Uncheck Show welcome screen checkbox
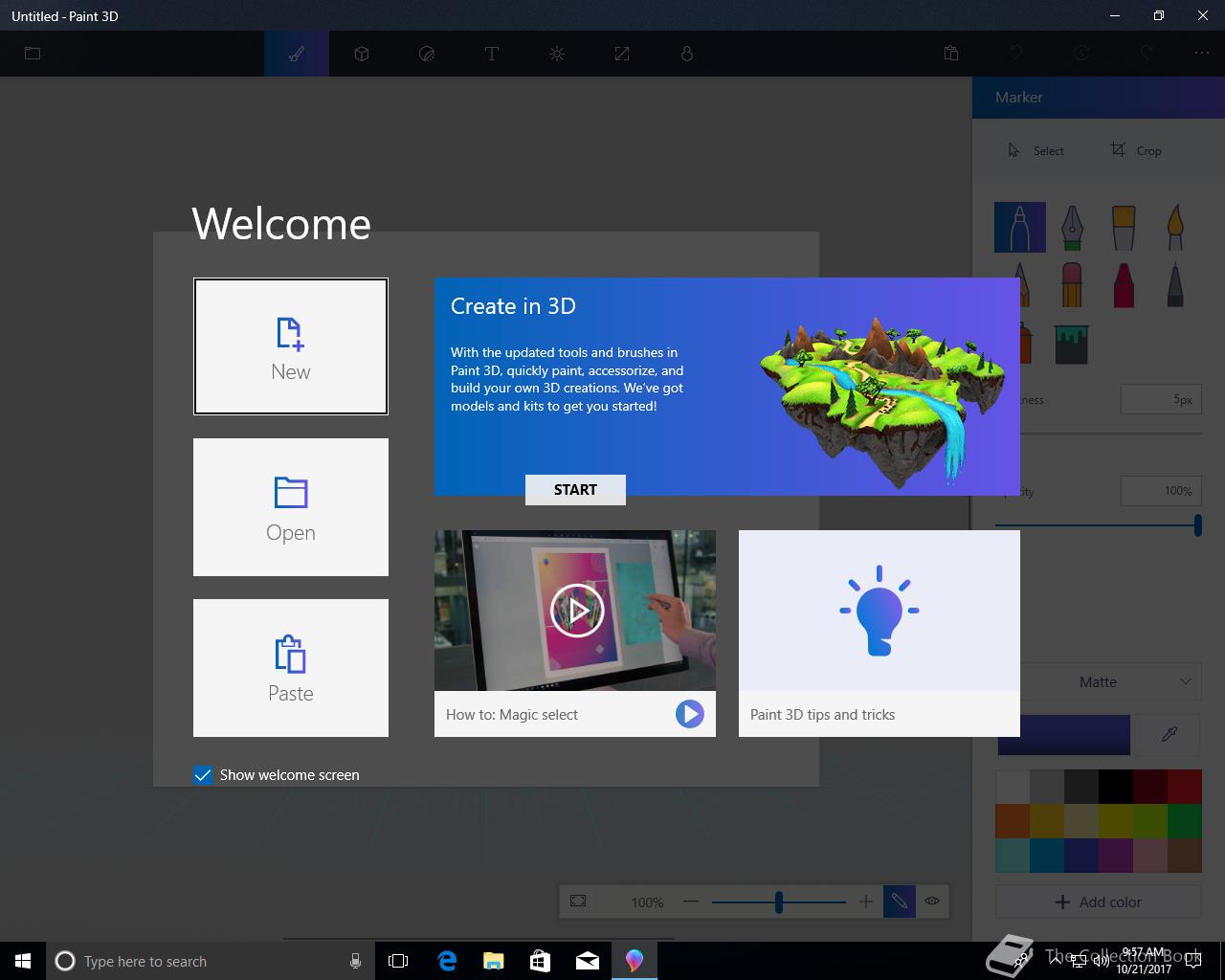Screen dimensions: 1225x980 click(203, 775)
